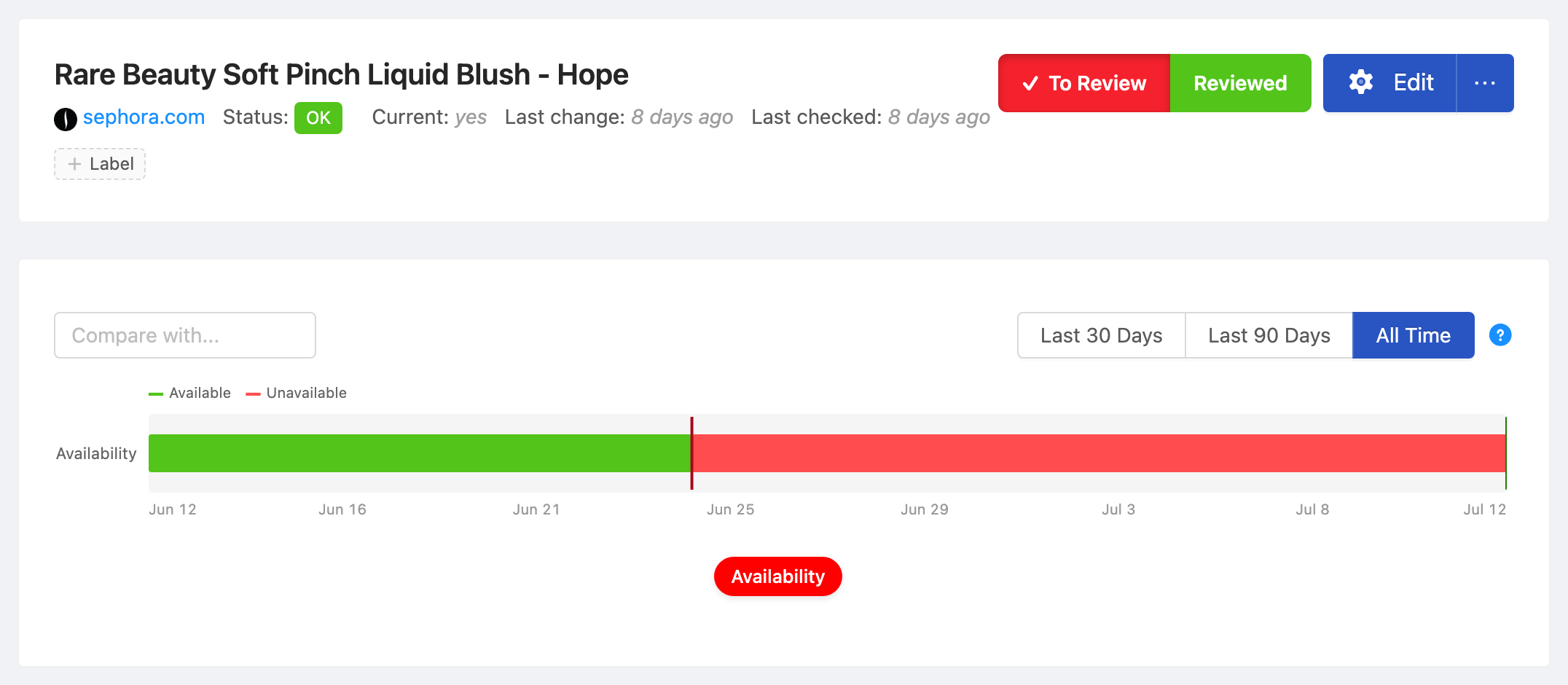Click the Edit button text

pos(1414,82)
